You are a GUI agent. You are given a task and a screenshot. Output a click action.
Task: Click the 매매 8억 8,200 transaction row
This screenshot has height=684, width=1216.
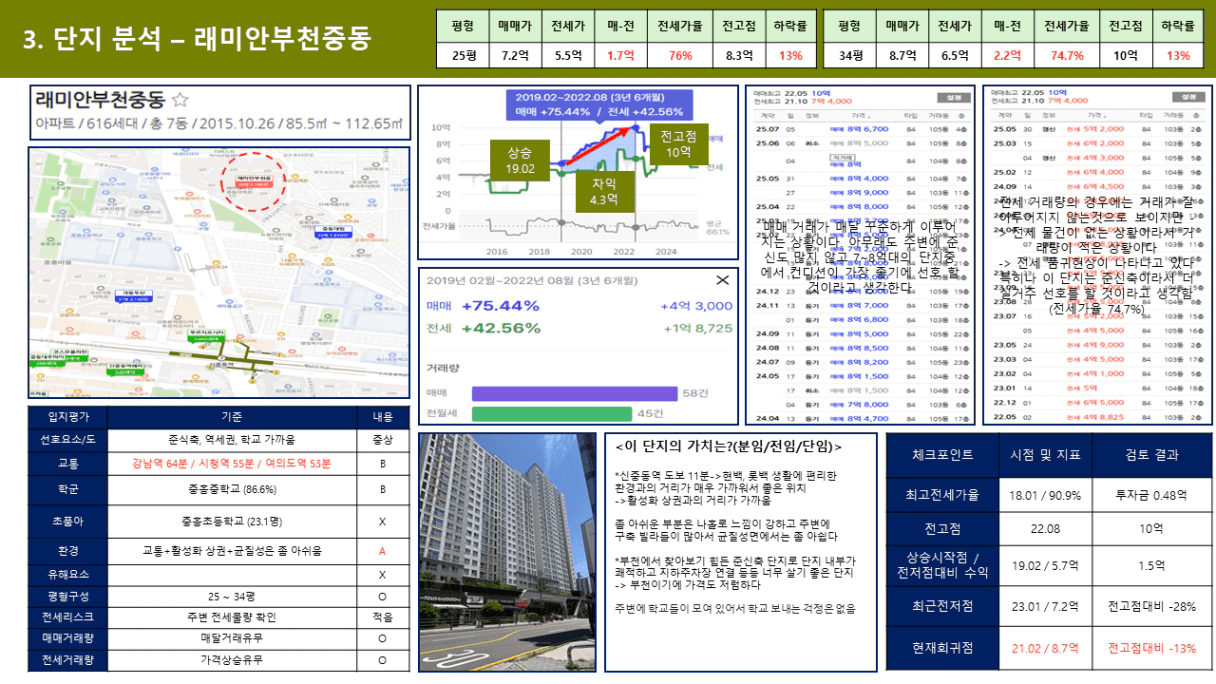(x=861, y=362)
